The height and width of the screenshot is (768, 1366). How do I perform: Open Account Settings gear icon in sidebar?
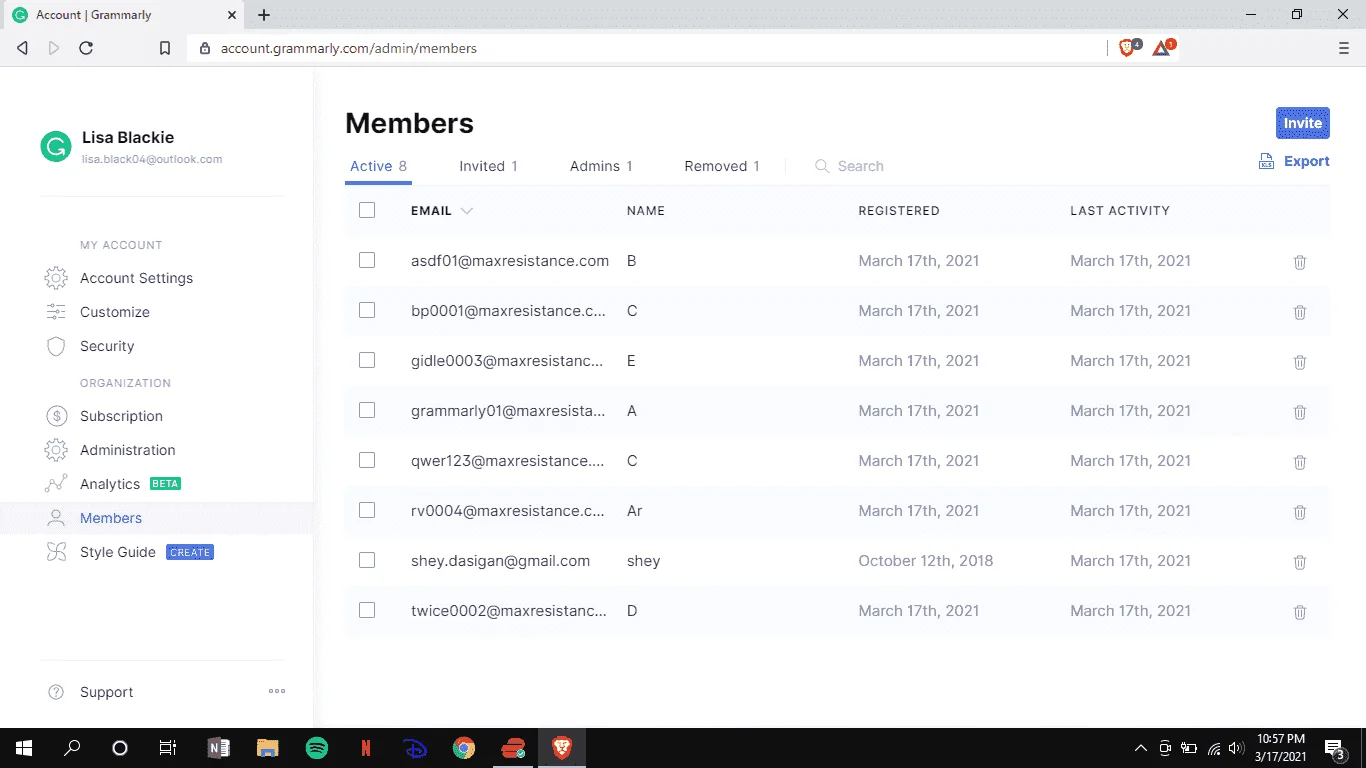[56, 278]
